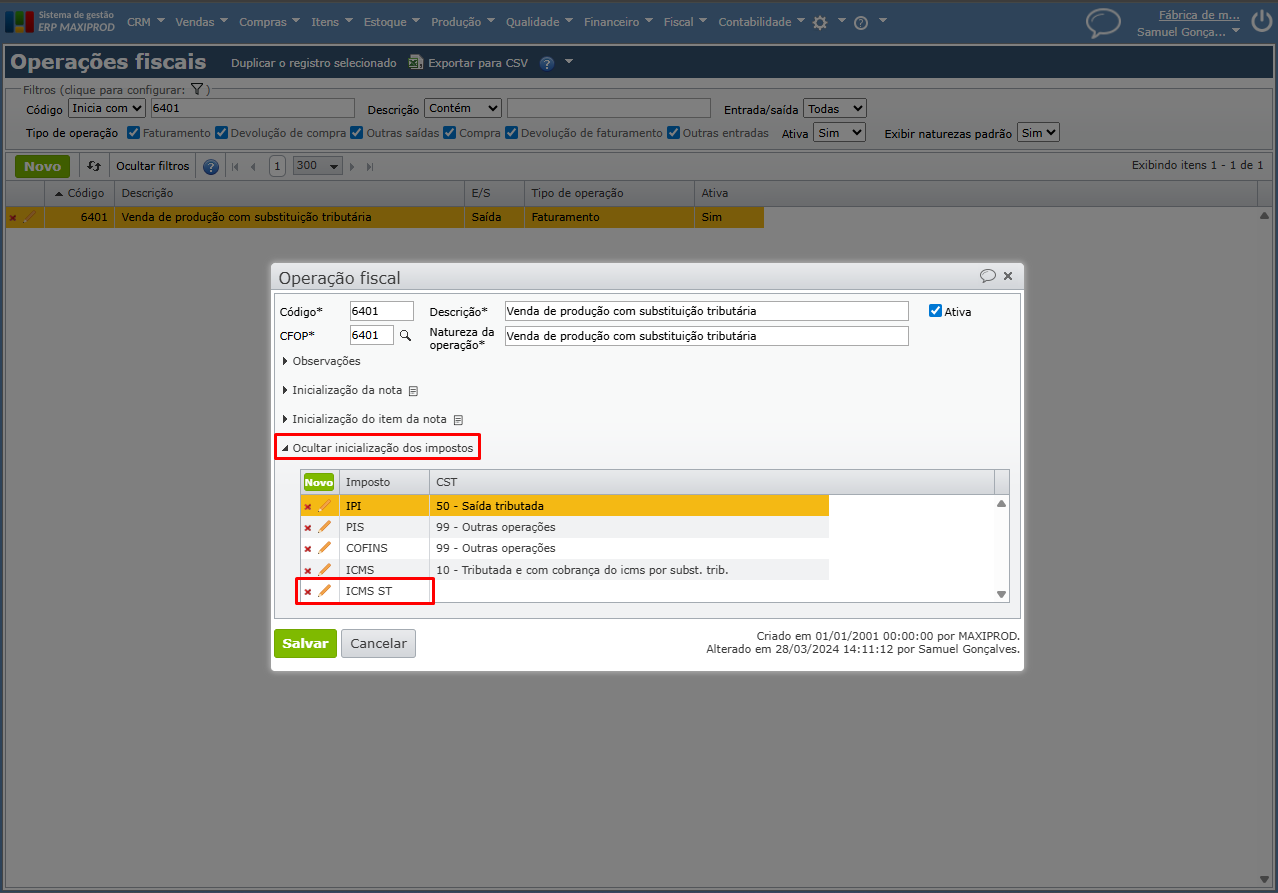Click the power logout icon

[1261, 22]
